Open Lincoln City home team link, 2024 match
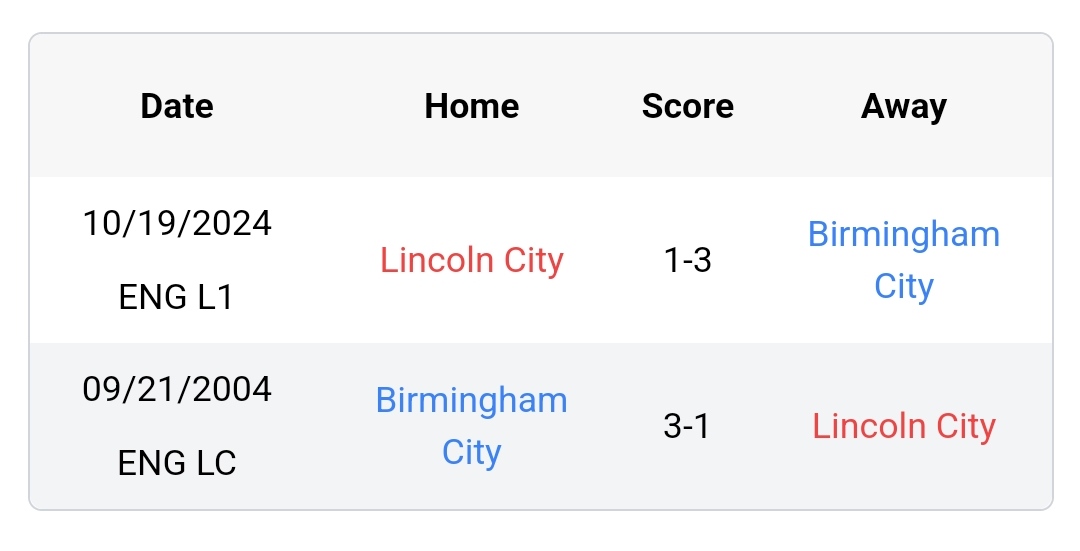This screenshot has width=1080, height=551. click(x=471, y=260)
